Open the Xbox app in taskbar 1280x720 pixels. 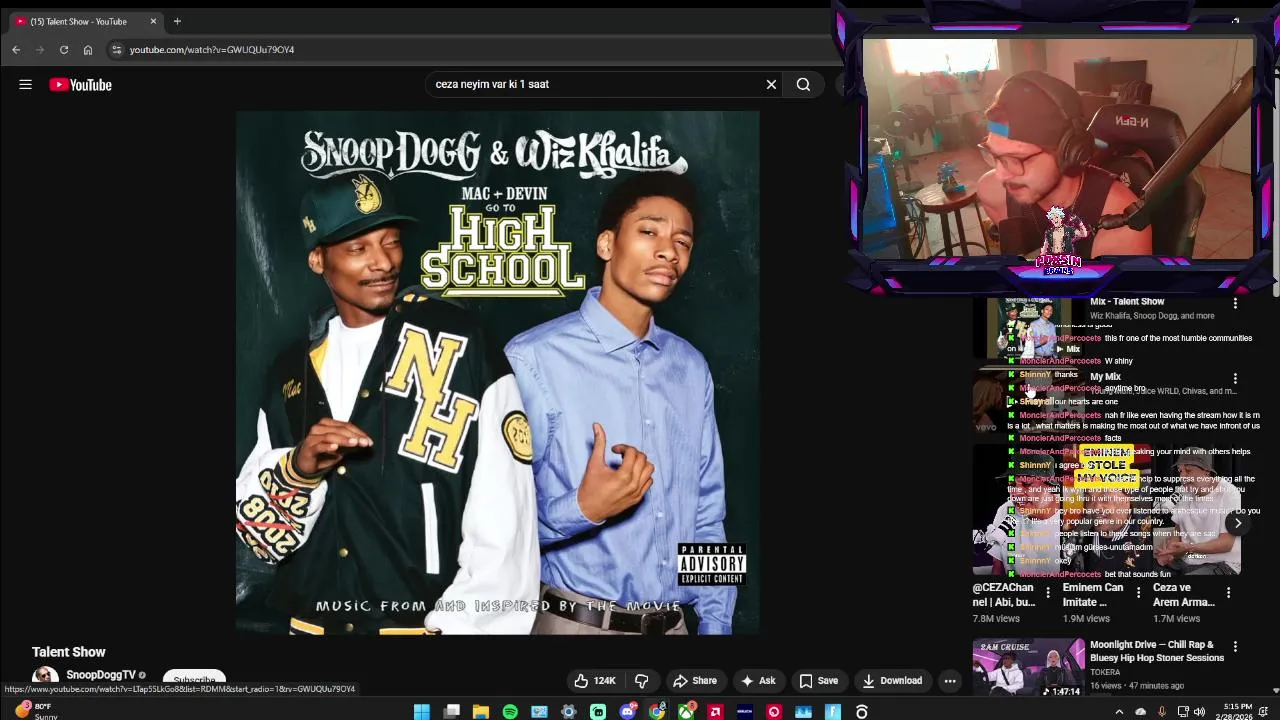click(686, 712)
